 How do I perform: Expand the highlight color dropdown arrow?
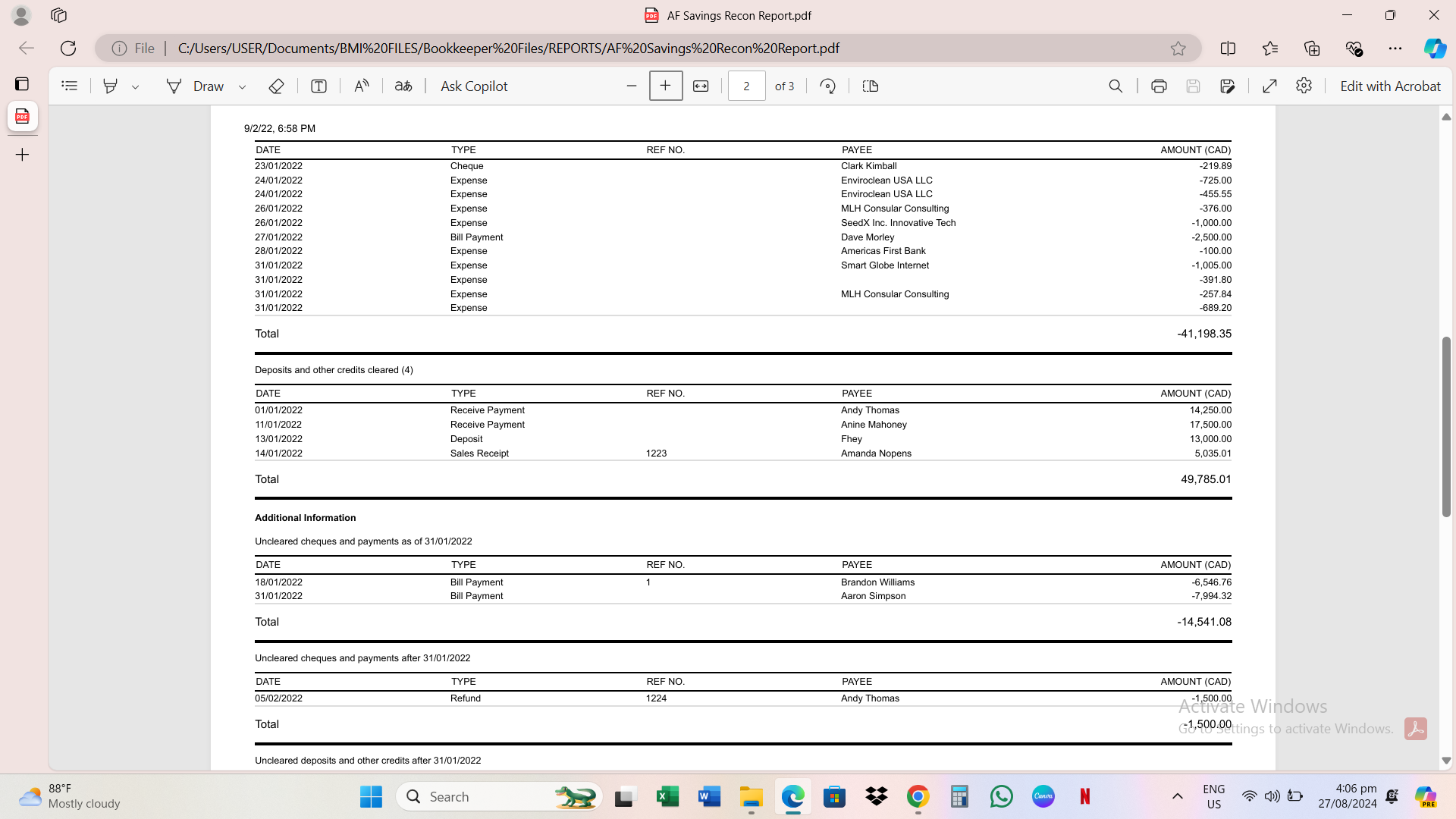[x=136, y=87]
